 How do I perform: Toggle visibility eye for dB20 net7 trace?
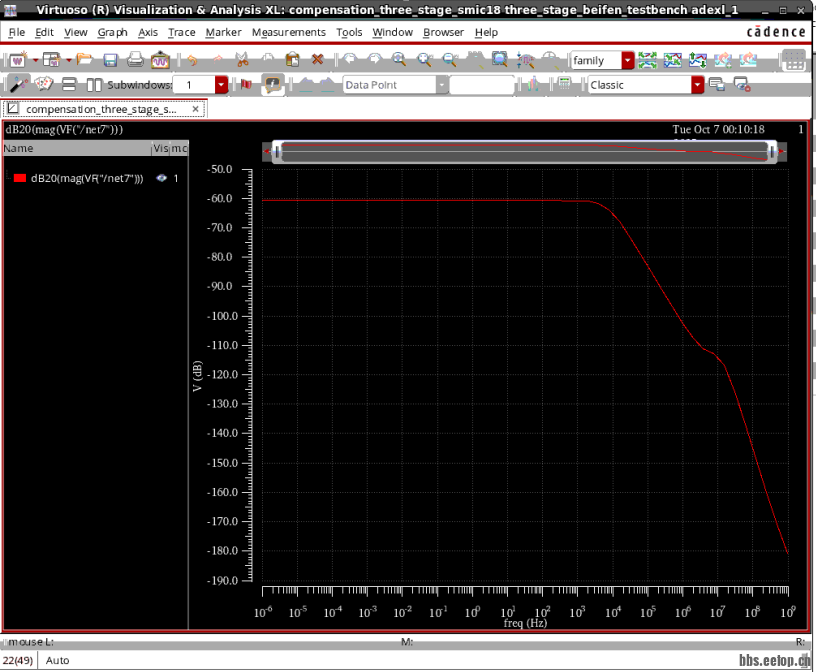pos(160,178)
